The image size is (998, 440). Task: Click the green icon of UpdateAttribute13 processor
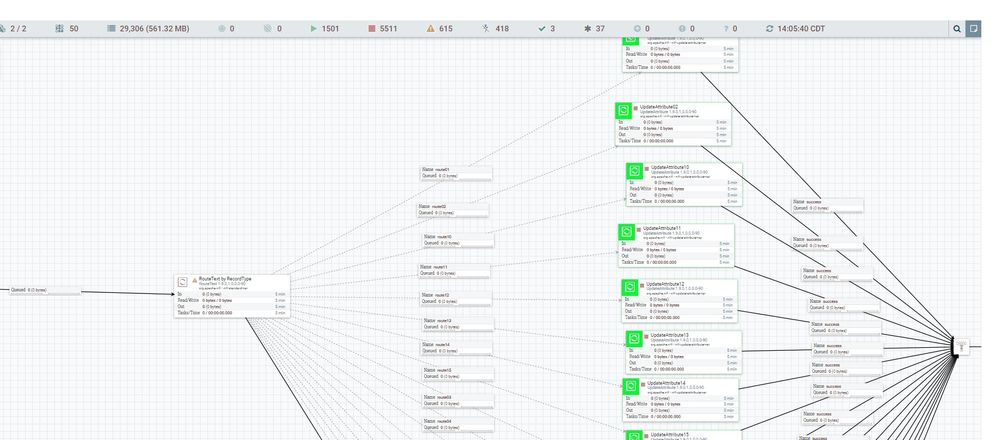click(x=633, y=339)
